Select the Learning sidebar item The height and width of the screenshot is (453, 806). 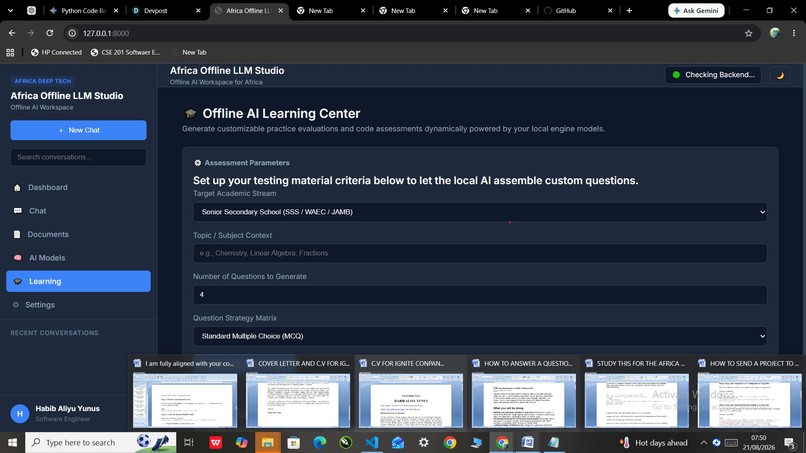pyautogui.click(x=78, y=281)
